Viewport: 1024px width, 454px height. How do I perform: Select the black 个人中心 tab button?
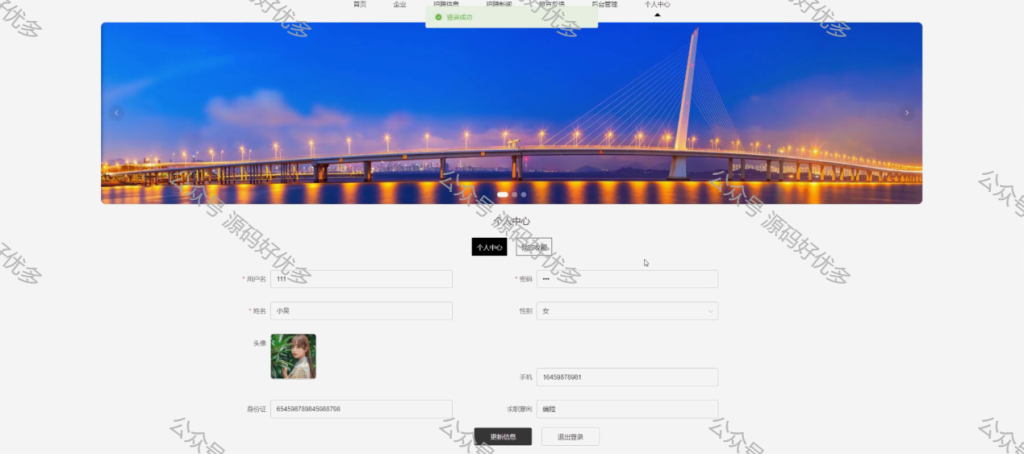(489, 247)
